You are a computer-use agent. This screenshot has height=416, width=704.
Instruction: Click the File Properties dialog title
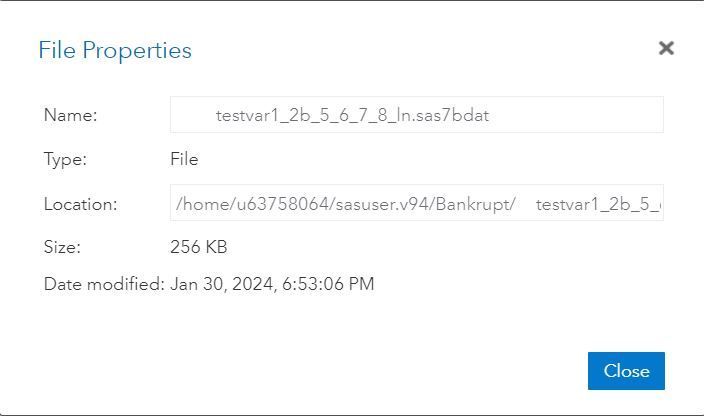tap(115, 50)
